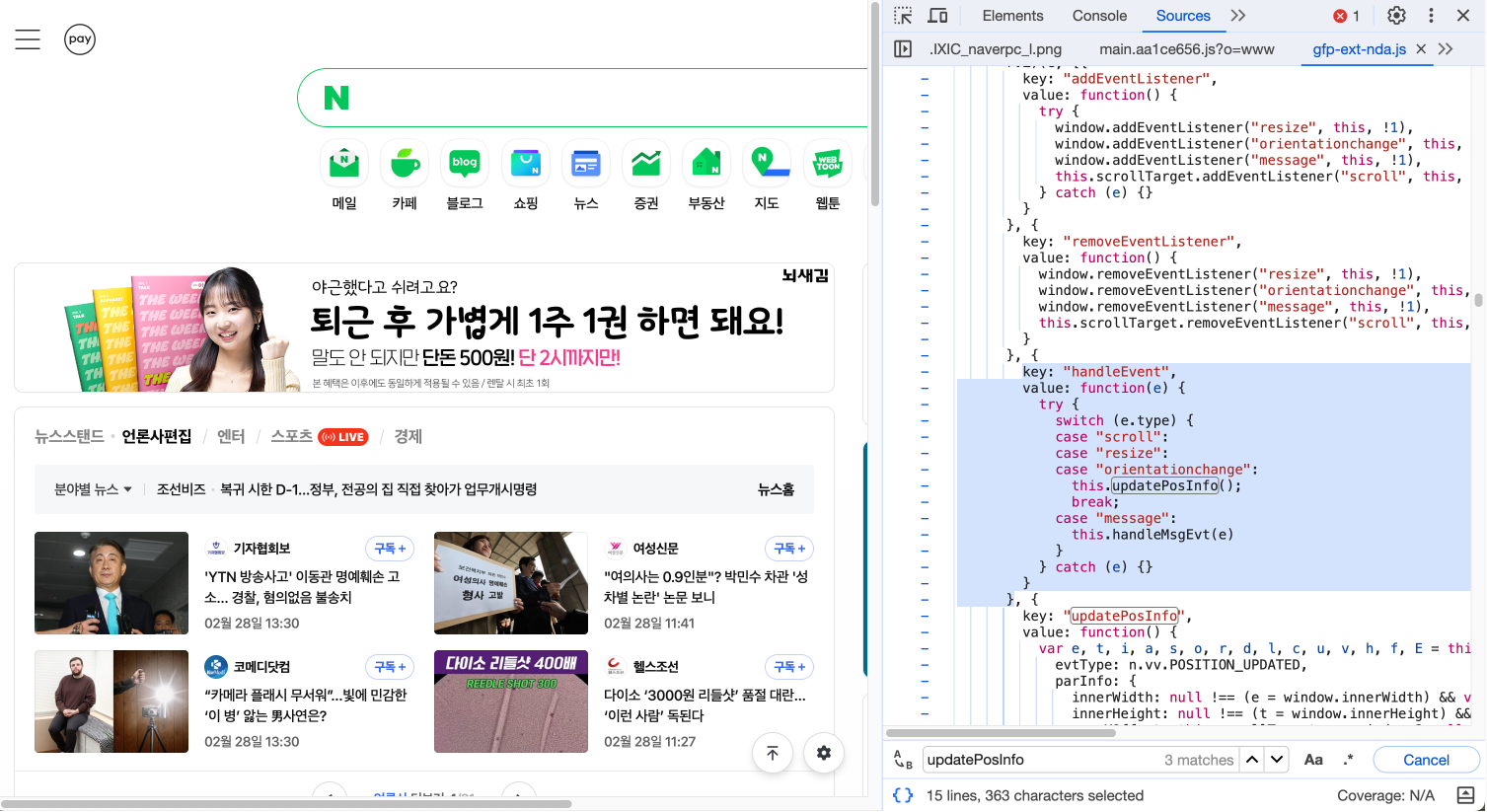
Task: Open the 기자협회보 article thumbnail image
Action: (112, 583)
